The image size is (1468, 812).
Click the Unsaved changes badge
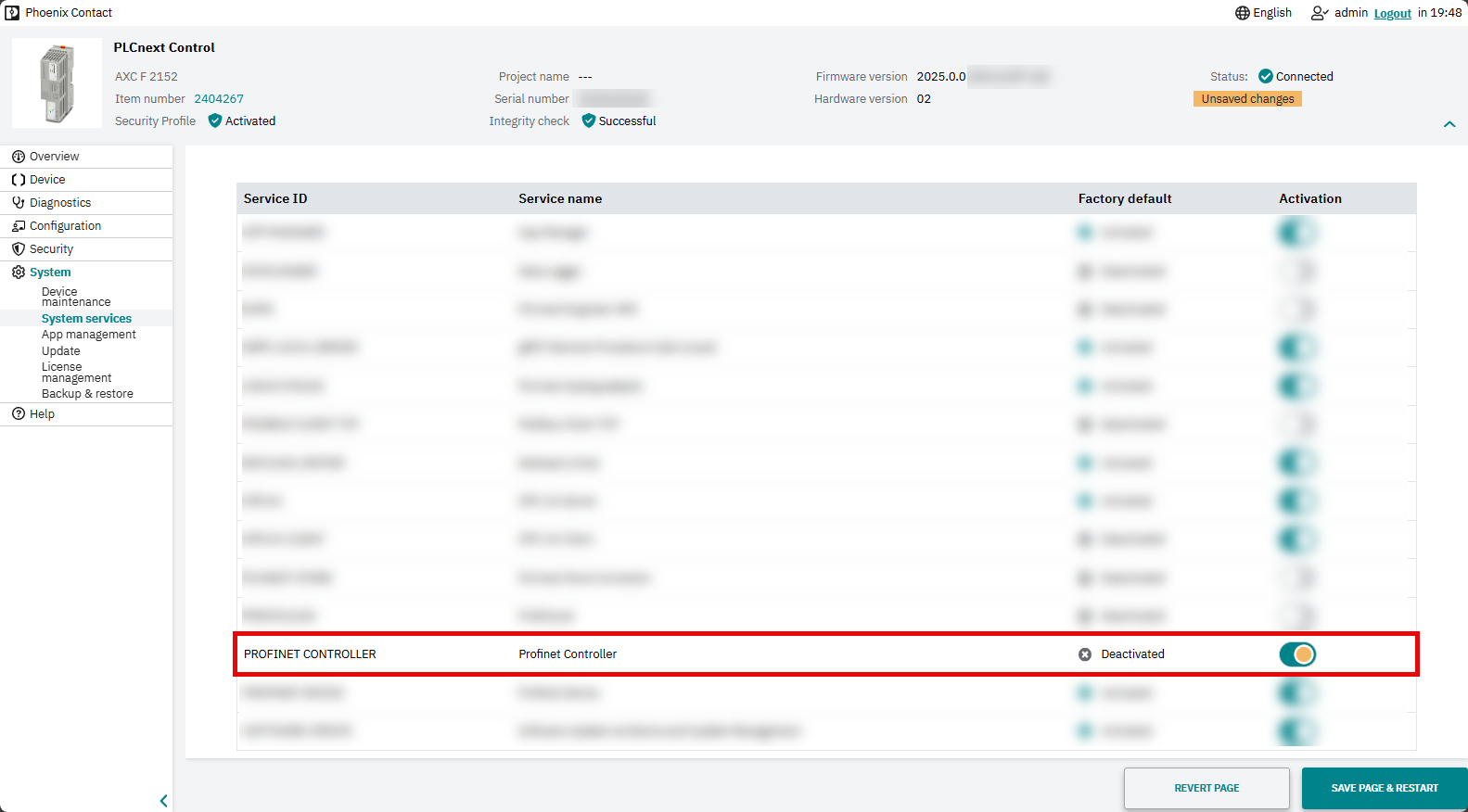[1247, 98]
